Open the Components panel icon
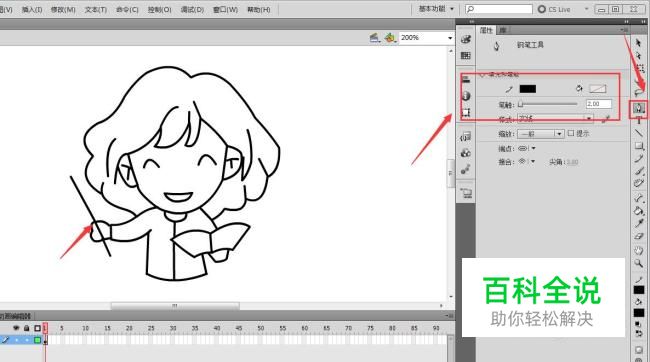Screen dimensions: 650x362 coord(466,153)
